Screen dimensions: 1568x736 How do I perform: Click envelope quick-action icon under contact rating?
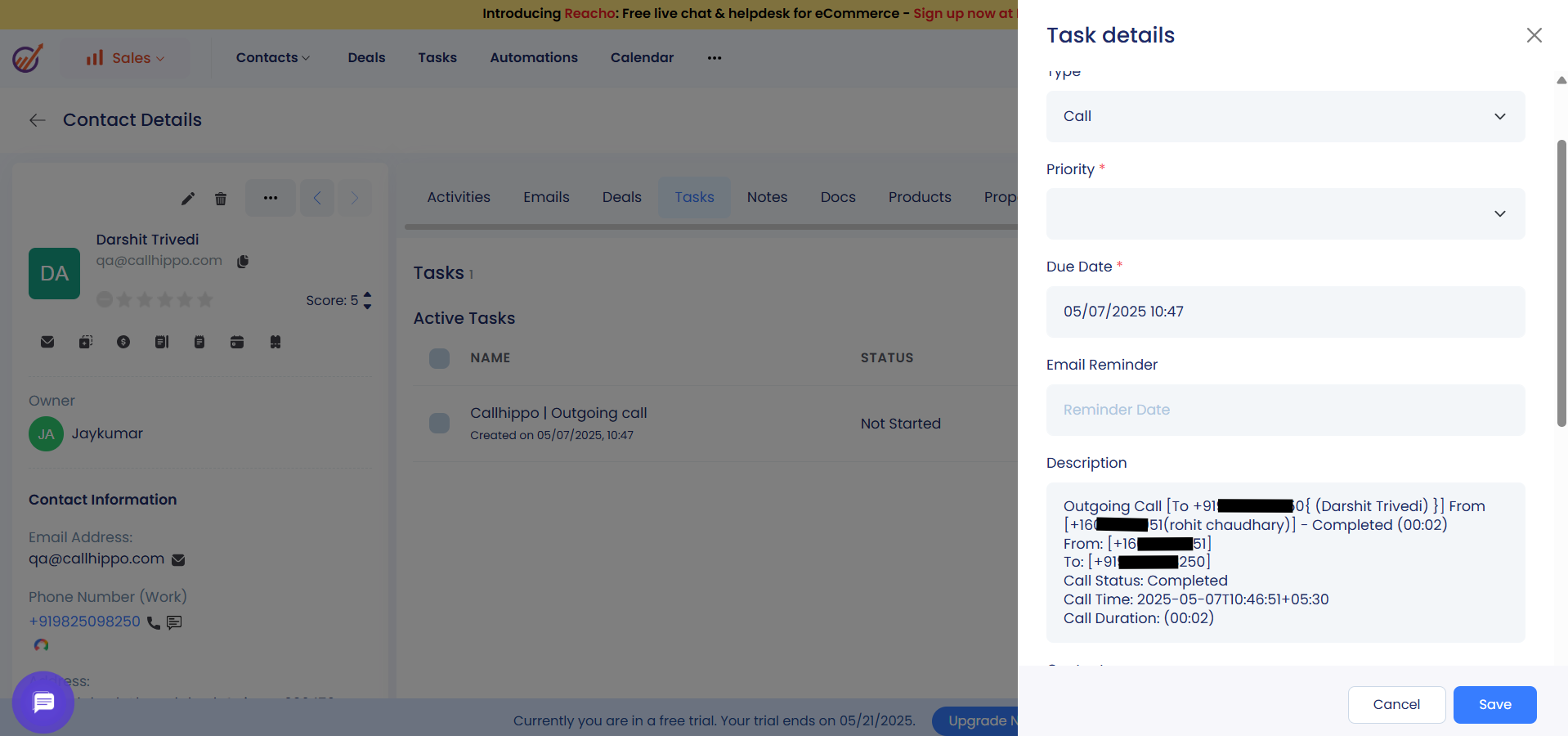pos(47,342)
